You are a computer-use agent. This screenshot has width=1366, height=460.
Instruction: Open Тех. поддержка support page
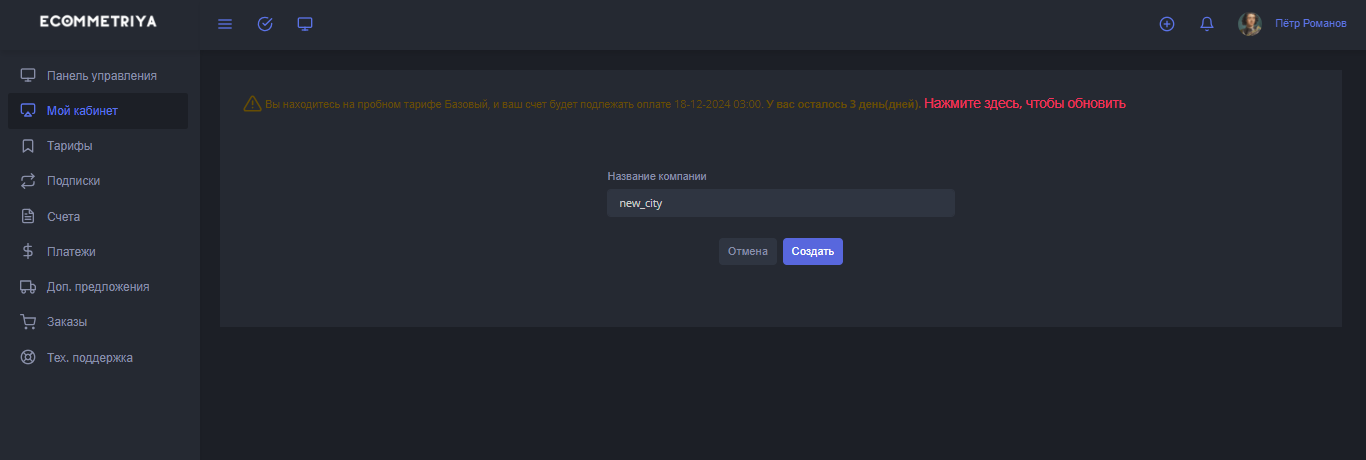(89, 358)
